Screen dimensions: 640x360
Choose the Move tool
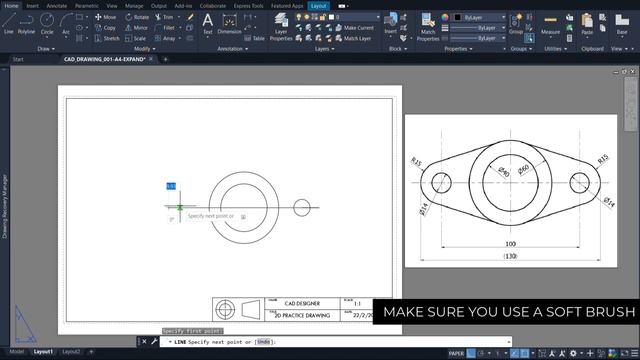click(106, 17)
